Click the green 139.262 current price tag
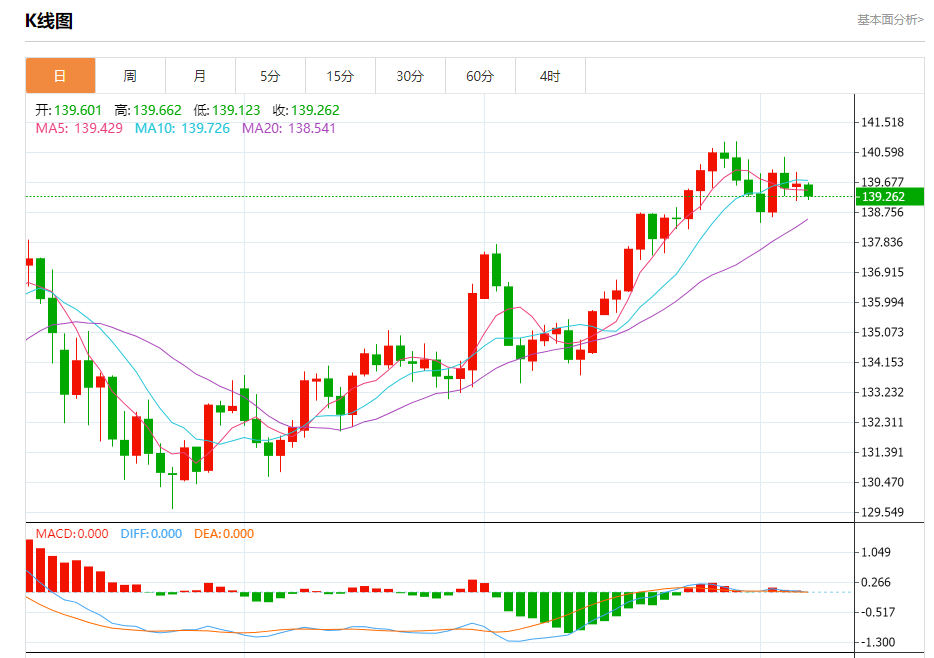The width and height of the screenshot is (934, 658). [x=890, y=197]
